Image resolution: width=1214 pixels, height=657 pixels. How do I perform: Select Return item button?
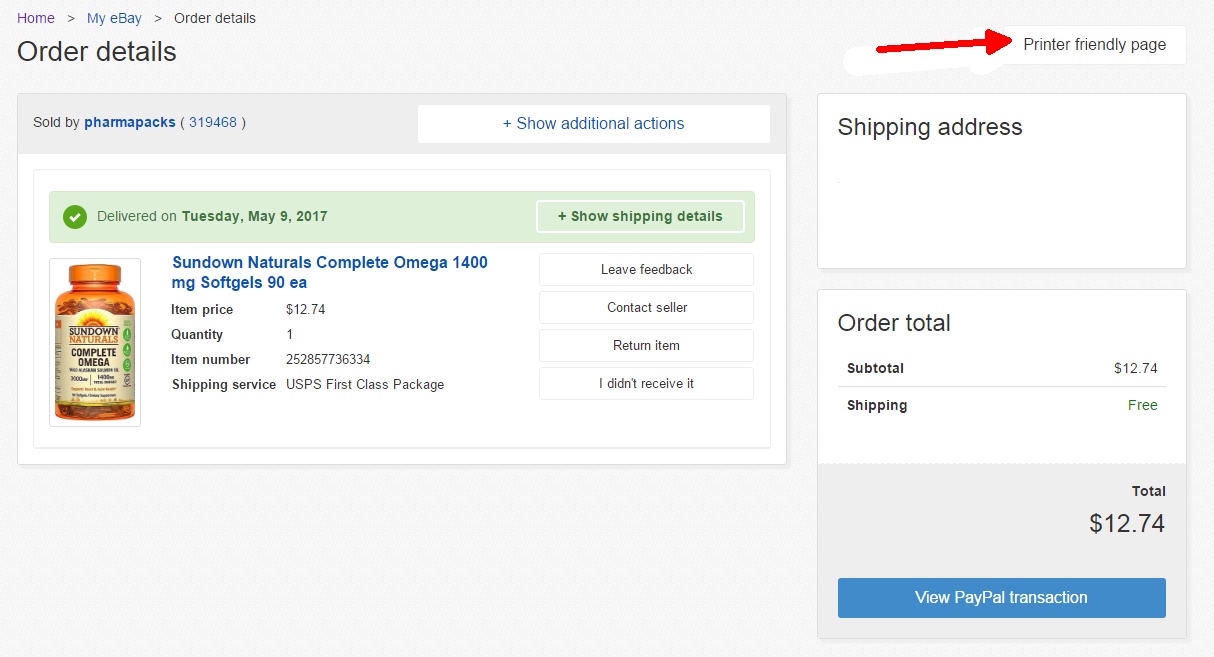(646, 346)
